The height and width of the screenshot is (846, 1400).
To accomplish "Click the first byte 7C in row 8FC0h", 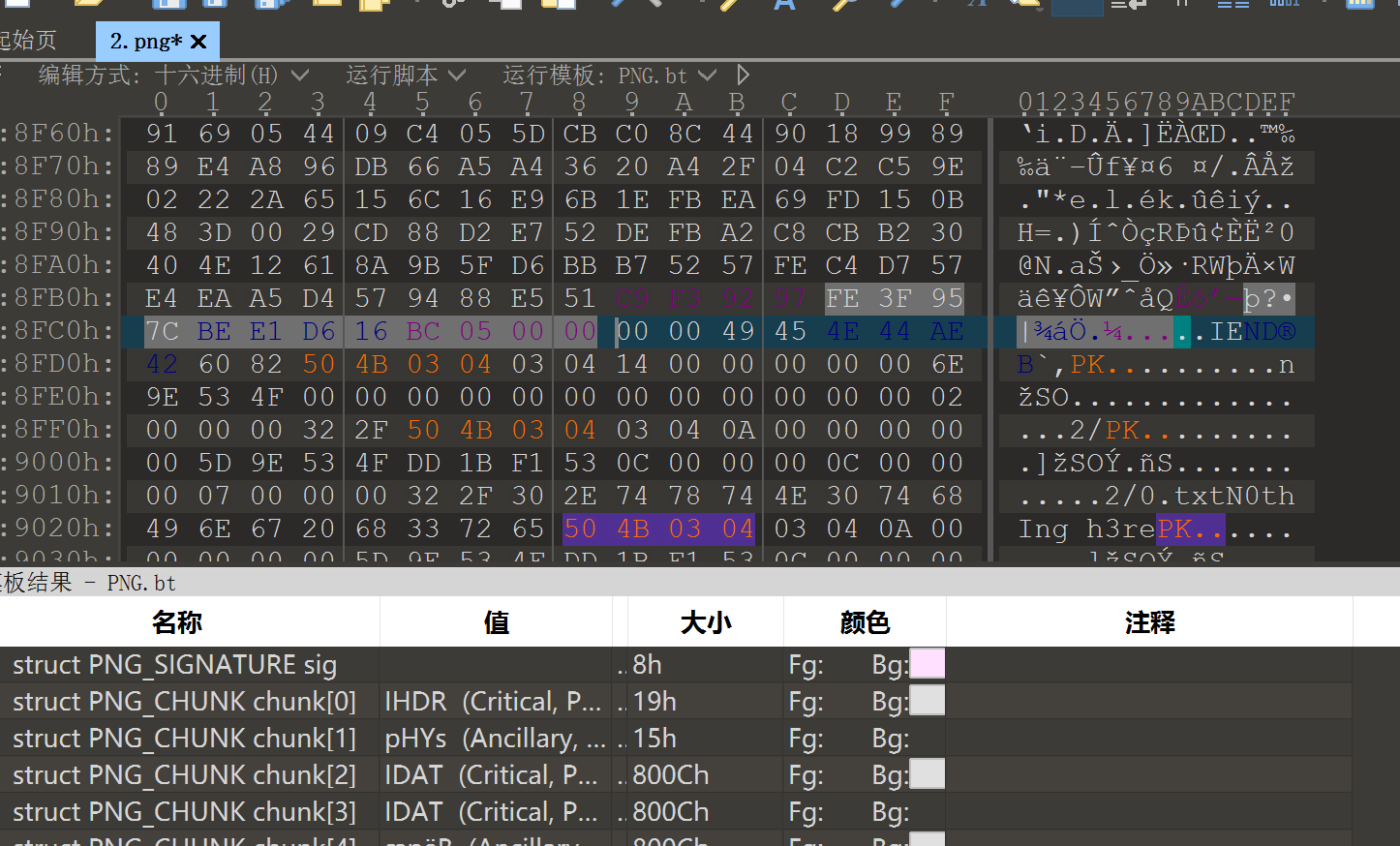I will click(x=162, y=331).
